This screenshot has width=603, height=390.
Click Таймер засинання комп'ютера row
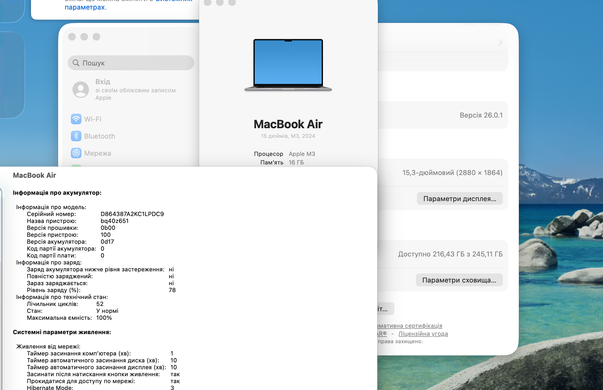(x=100, y=353)
